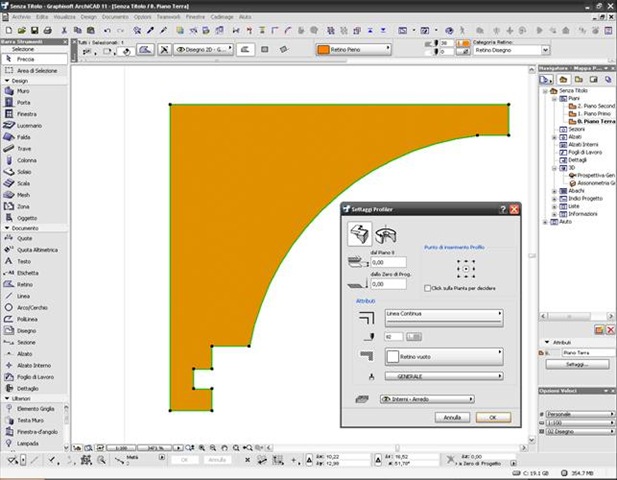617x480 pixels.
Task: Select the Arco/Cerchio tool
Action: tap(30, 307)
